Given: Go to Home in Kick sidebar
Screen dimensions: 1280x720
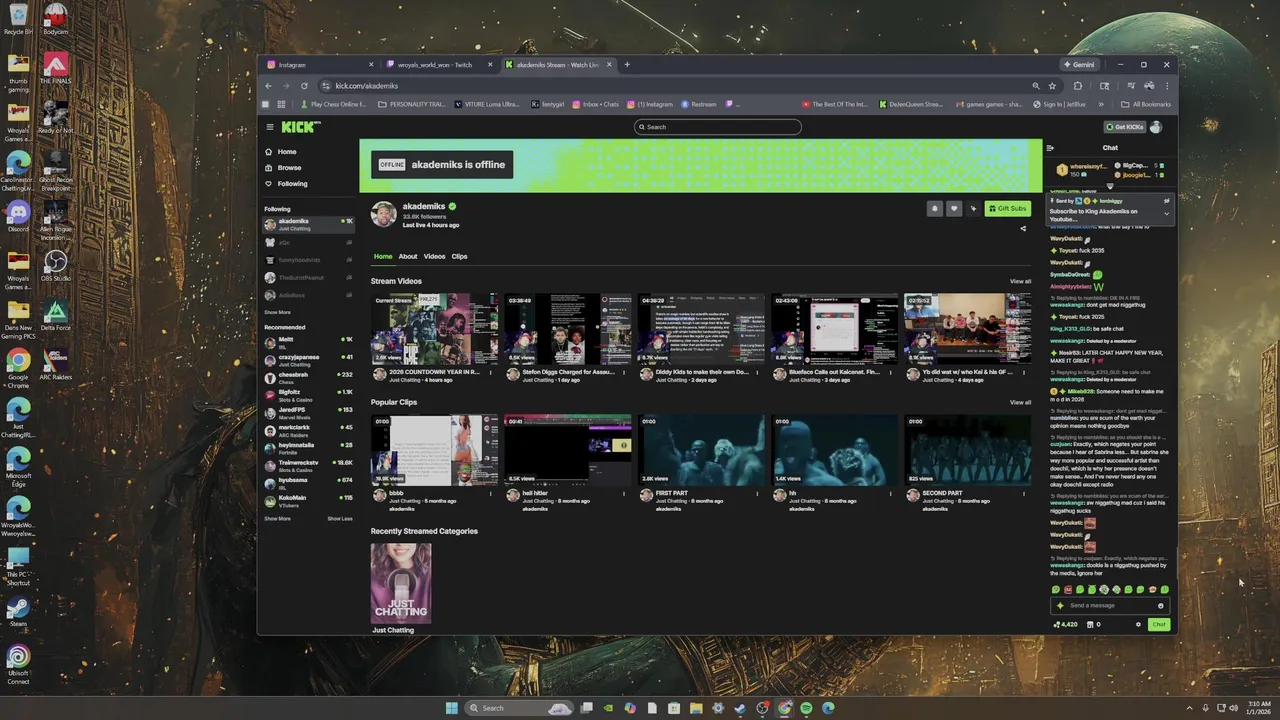Looking at the screenshot, I should click(x=287, y=152).
